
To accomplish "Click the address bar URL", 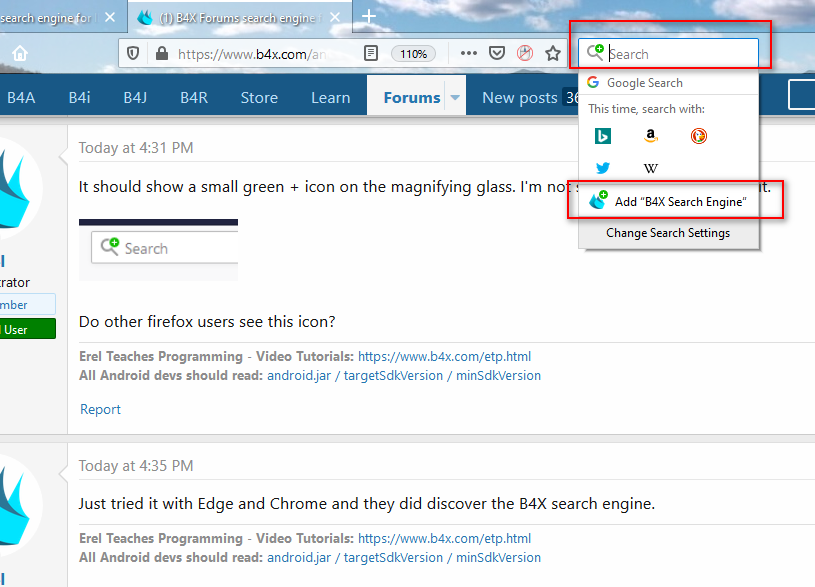I will point(252,54).
